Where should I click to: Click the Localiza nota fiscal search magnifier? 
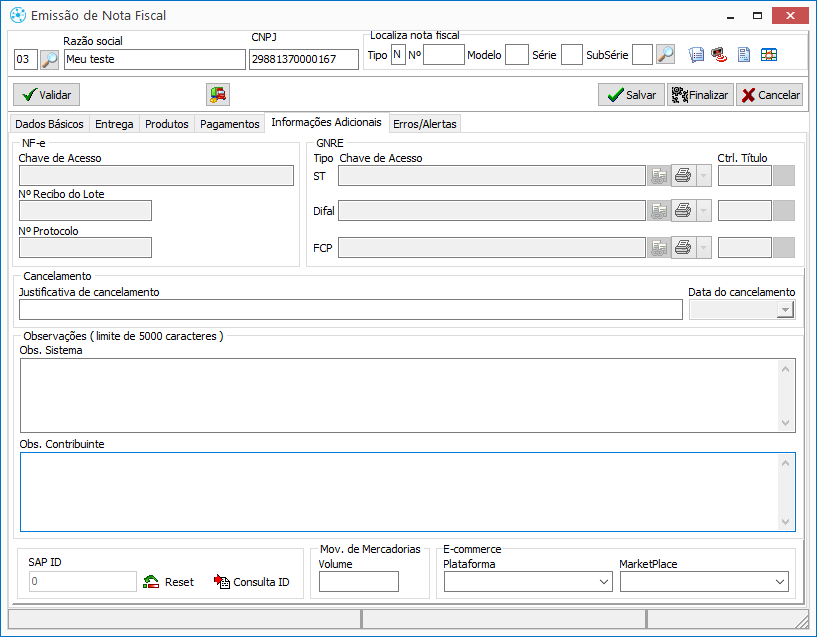tap(665, 55)
